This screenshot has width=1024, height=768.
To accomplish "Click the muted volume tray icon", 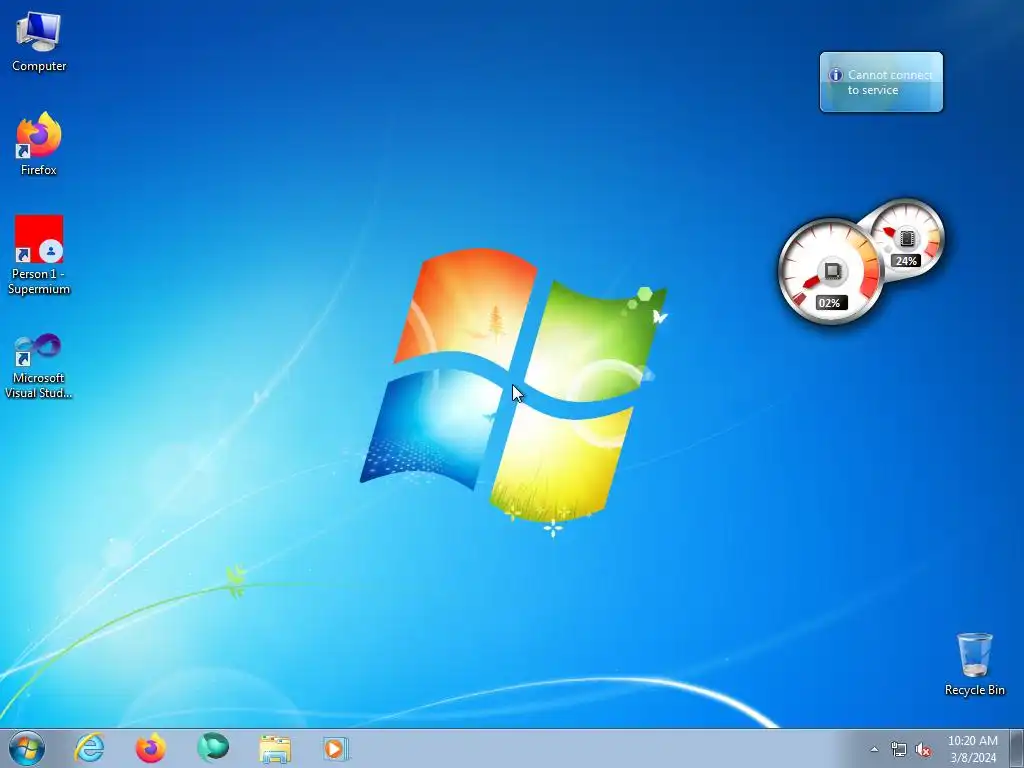I will click(923, 750).
